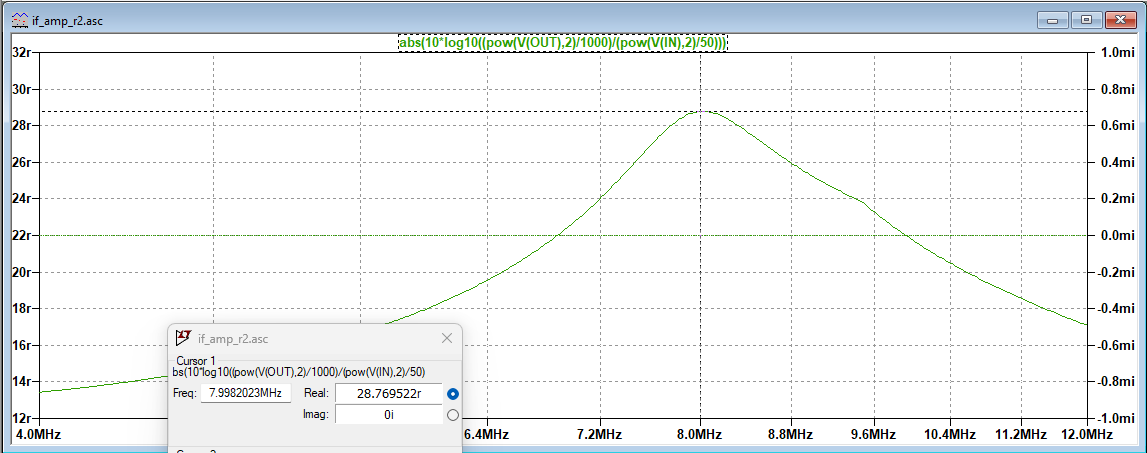
Task: Click the 8.0MHz frequency axis label
Action: click(701, 434)
